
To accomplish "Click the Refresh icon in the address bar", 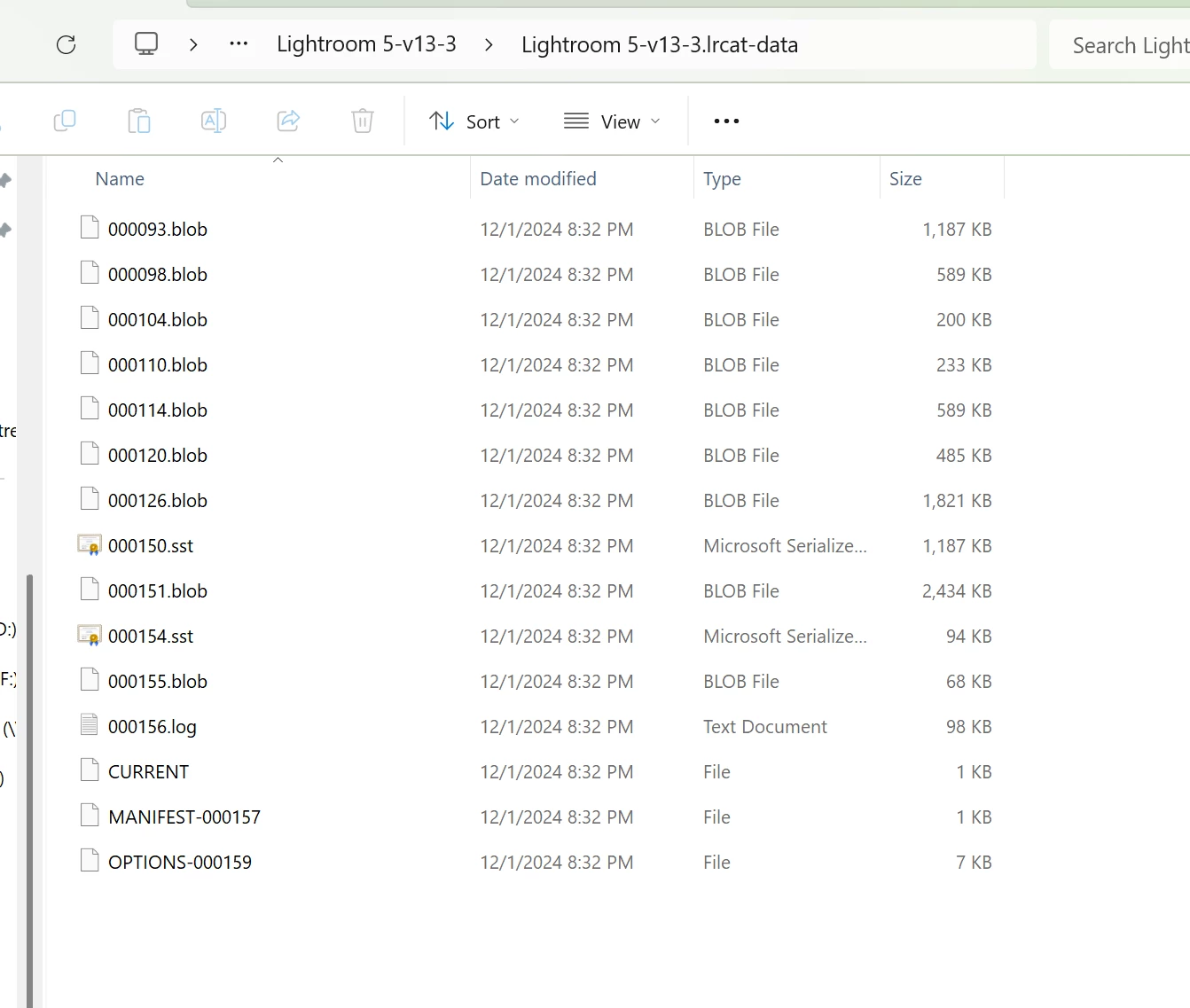I will coord(67,44).
